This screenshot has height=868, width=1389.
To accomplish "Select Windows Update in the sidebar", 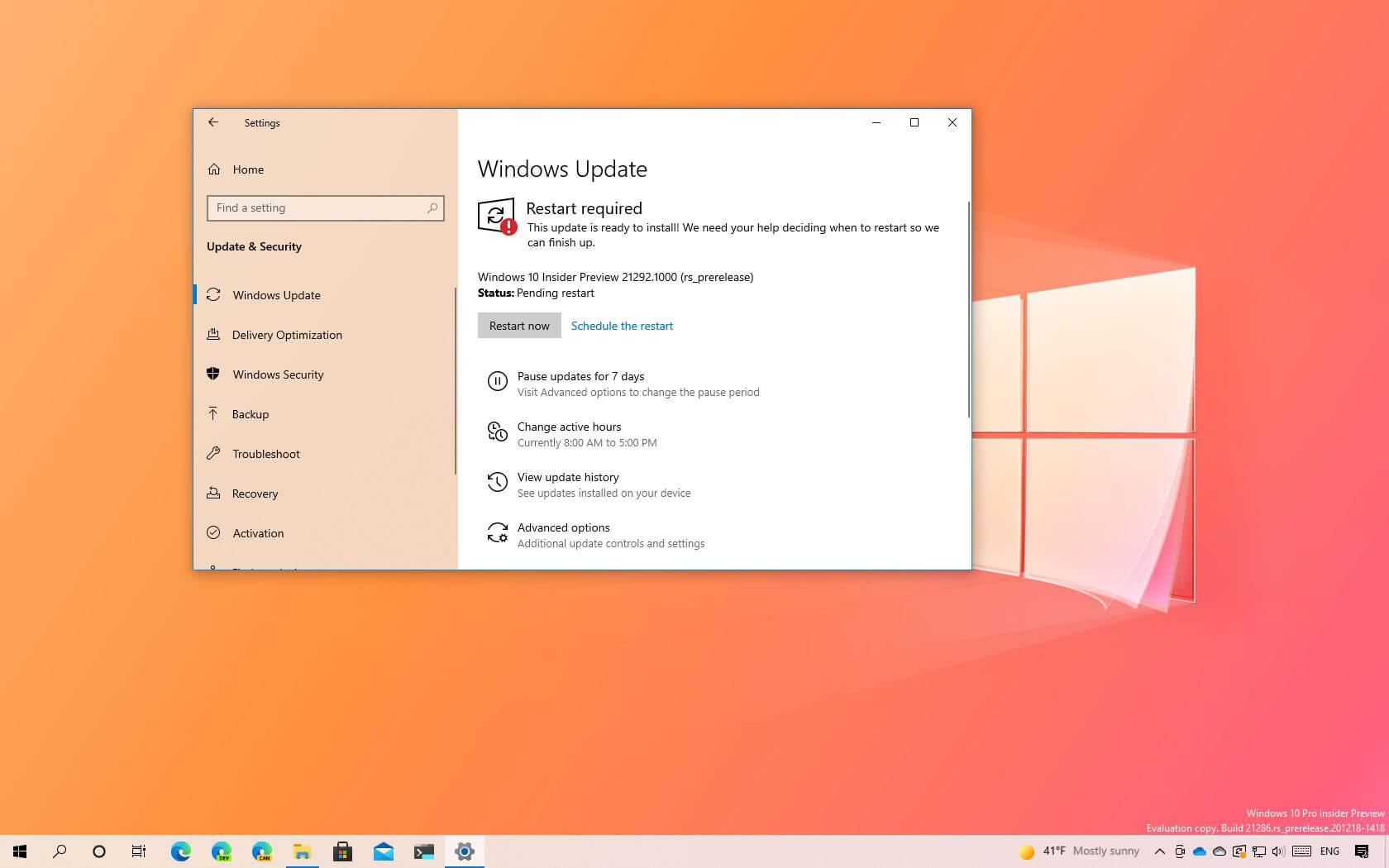I will pyautogui.click(x=276, y=295).
